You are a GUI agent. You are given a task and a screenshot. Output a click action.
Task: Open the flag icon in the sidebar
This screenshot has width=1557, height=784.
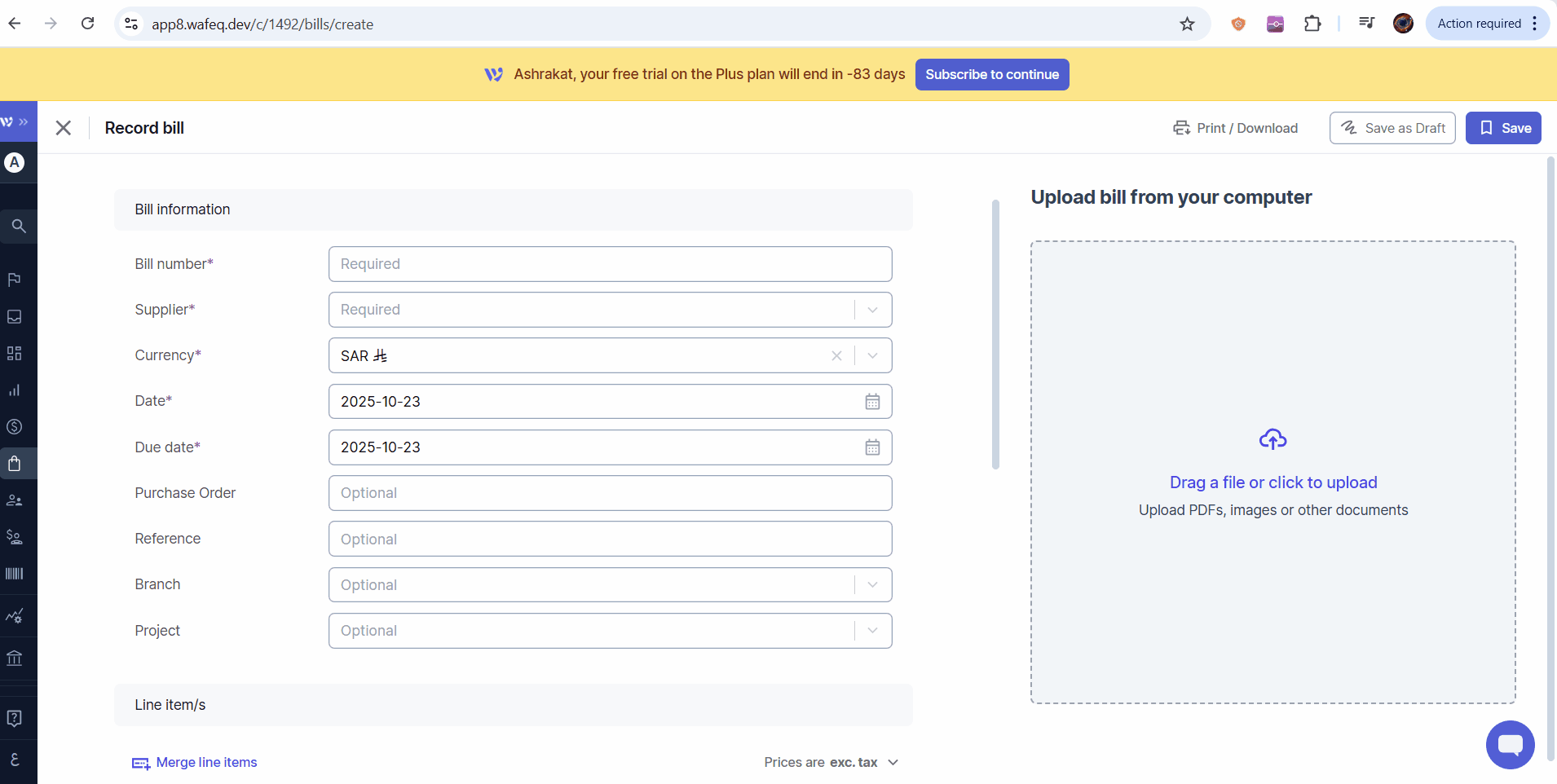15,280
